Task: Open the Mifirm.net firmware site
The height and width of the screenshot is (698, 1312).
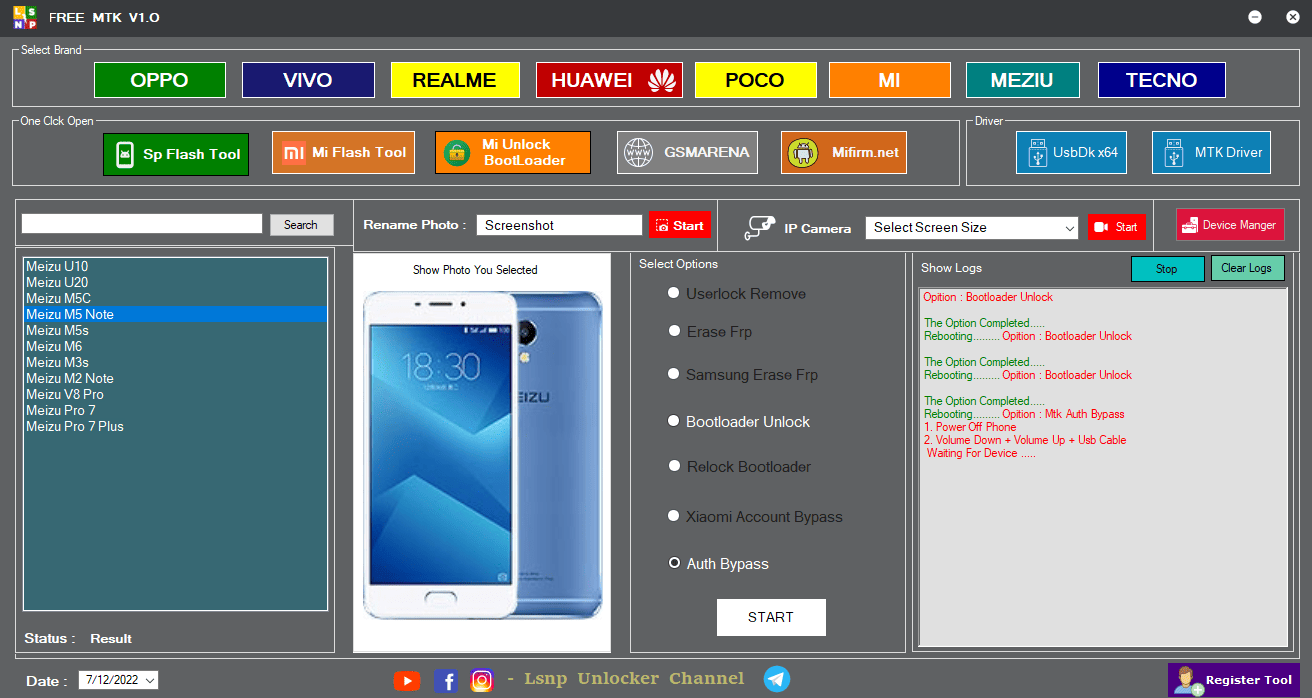Action: pos(843,152)
